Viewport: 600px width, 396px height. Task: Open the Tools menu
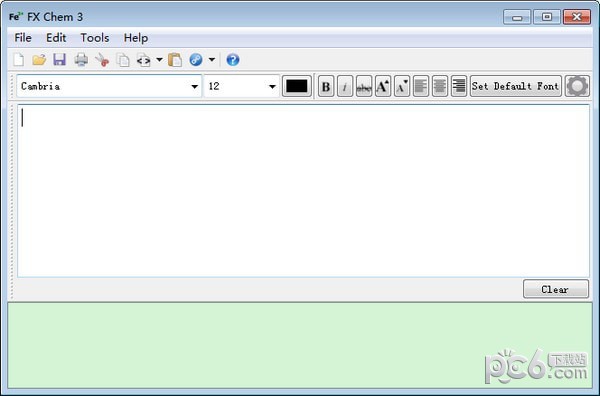tap(95, 38)
